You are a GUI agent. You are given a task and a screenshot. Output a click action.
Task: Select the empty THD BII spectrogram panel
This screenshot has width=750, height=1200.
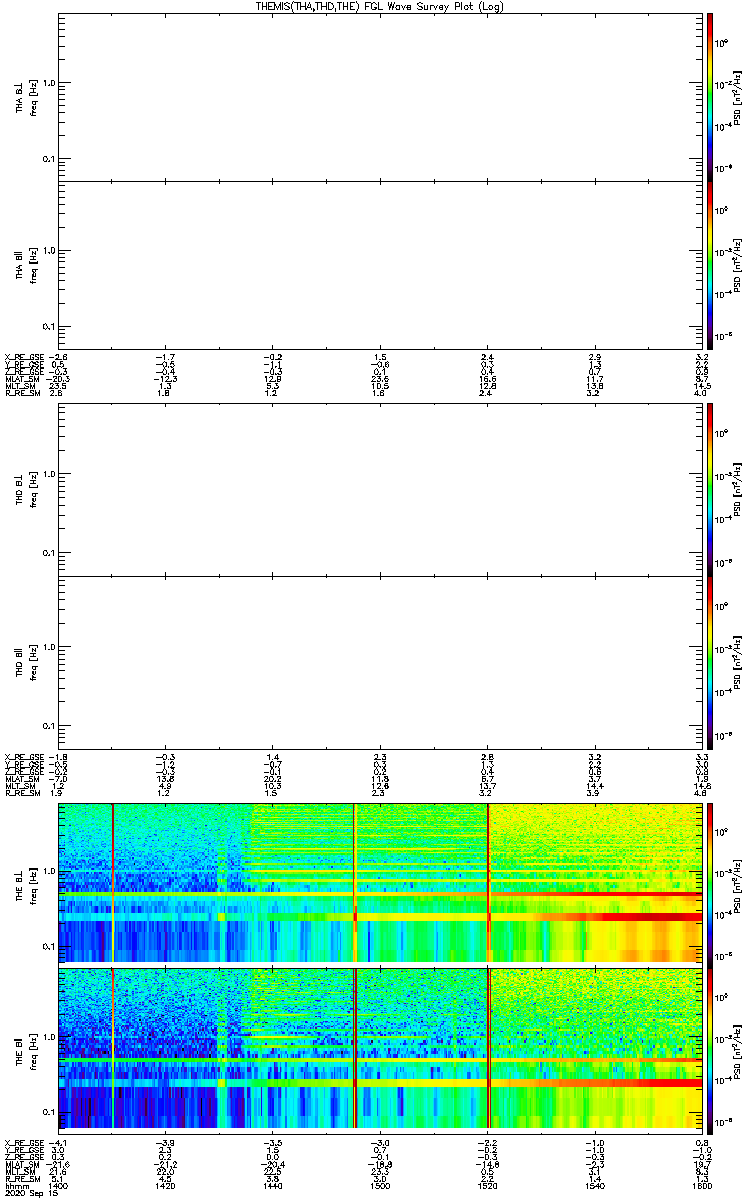click(x=379, y=661)
